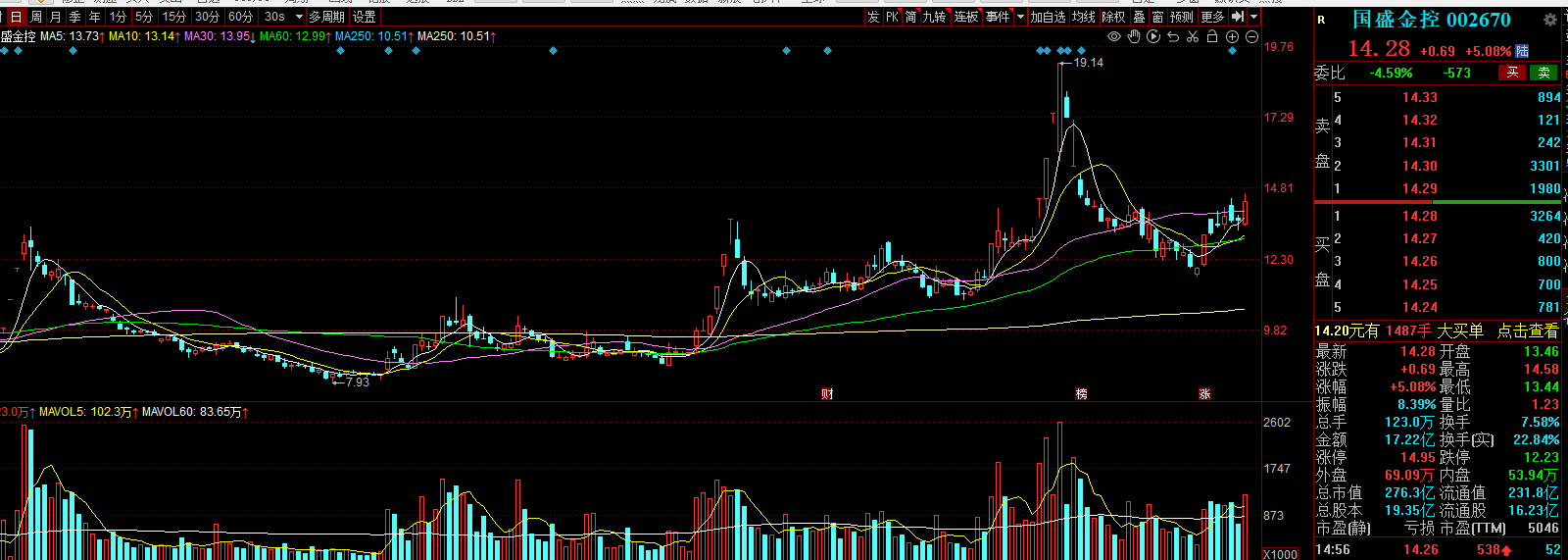The width and height of the screenshot is (1568, 560).
Task: Expand the last toolbar dropdown arrow
Action: [x=1253, y=17]
